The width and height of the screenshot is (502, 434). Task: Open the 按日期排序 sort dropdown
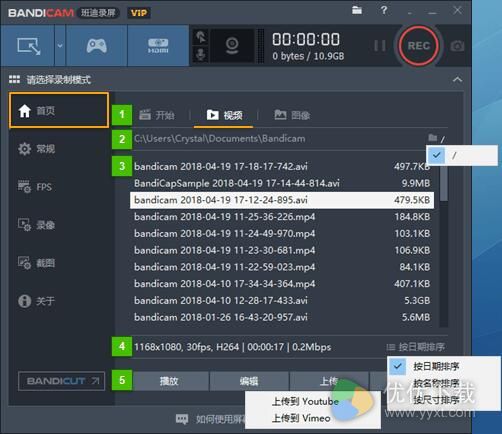416,347
